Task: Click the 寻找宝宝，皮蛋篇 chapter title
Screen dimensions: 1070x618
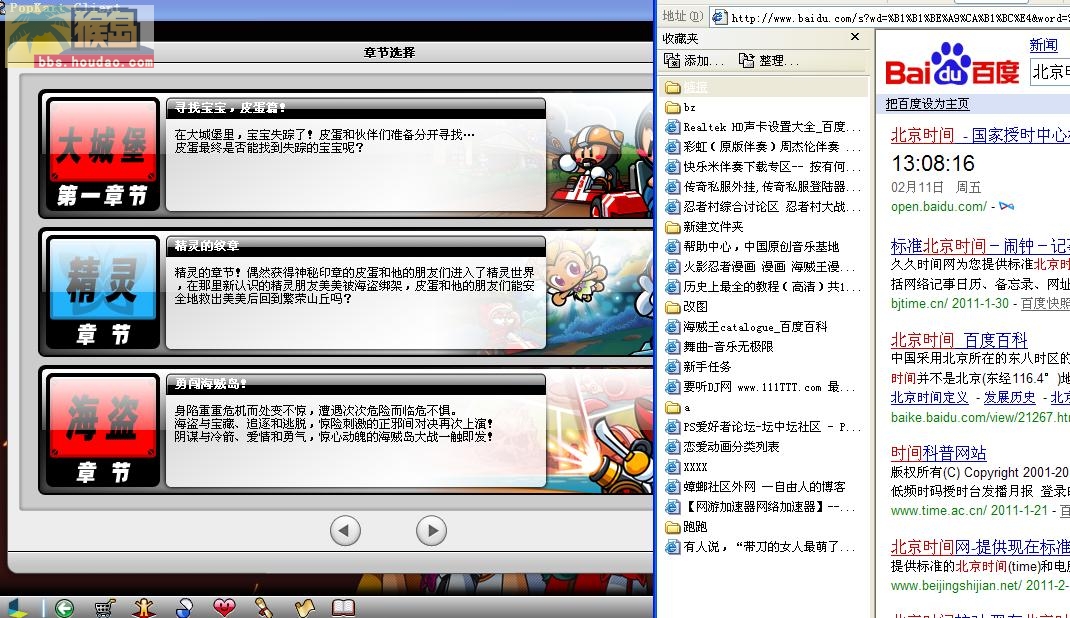Action: tap(230, 108)
